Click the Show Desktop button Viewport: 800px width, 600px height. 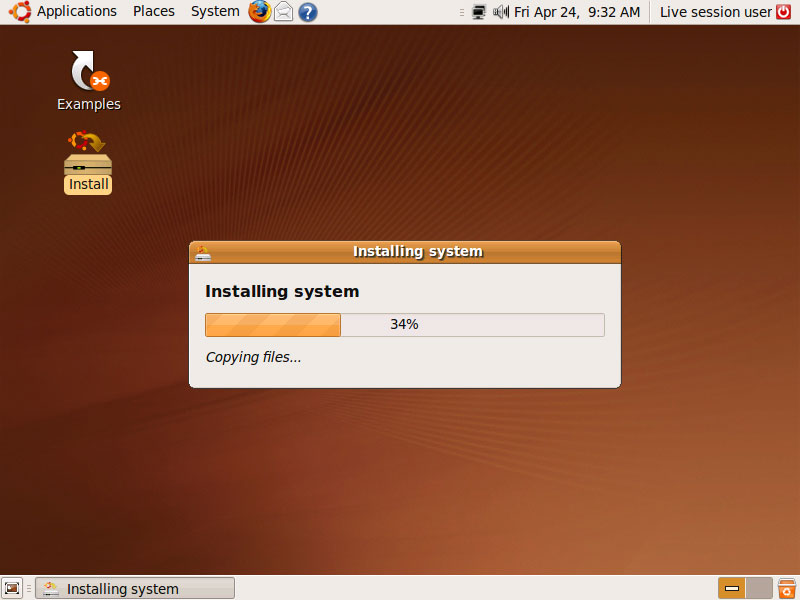click(12, 588)
